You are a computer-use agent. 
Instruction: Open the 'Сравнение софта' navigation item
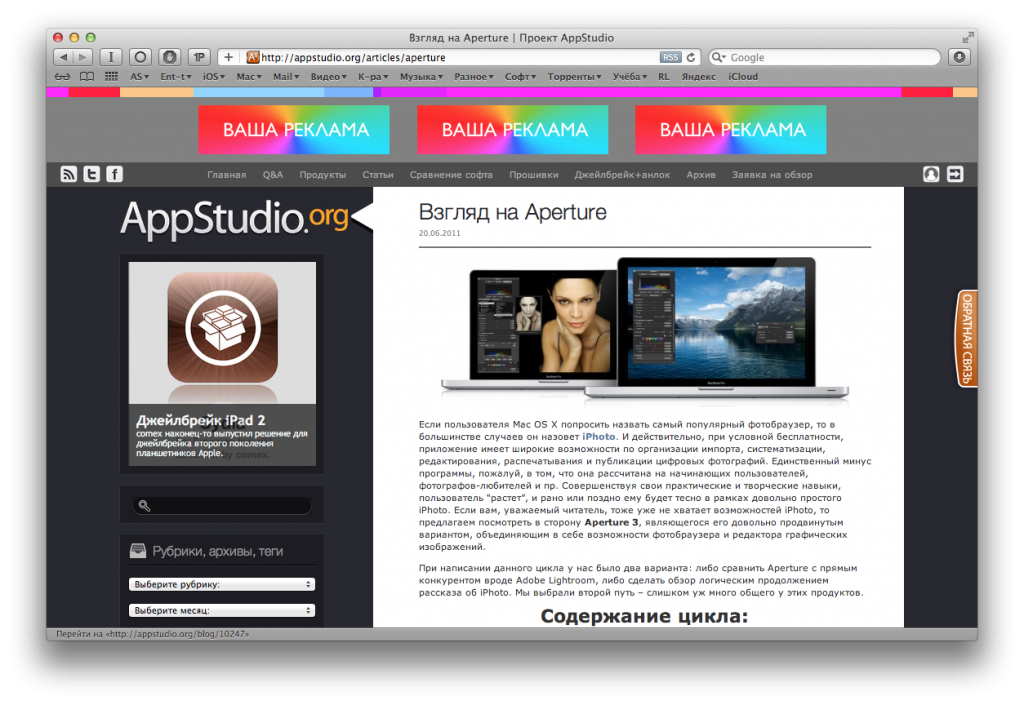pyautogui.click(x=451, y=175)
